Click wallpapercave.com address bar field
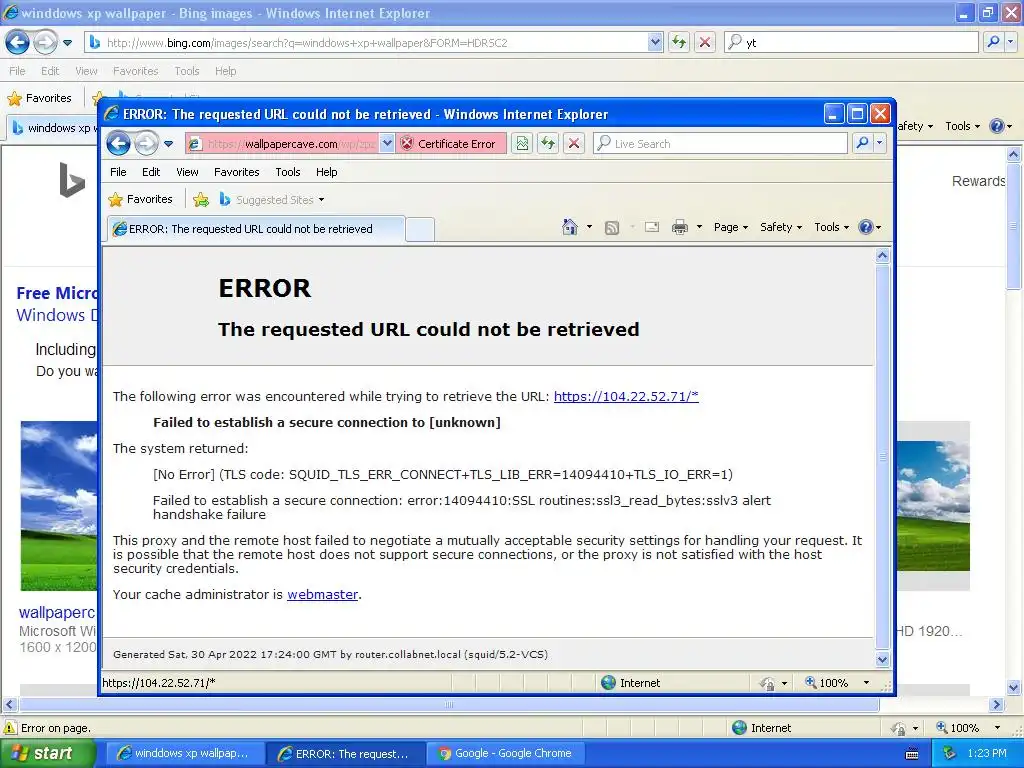 click(x=281, y=144)
